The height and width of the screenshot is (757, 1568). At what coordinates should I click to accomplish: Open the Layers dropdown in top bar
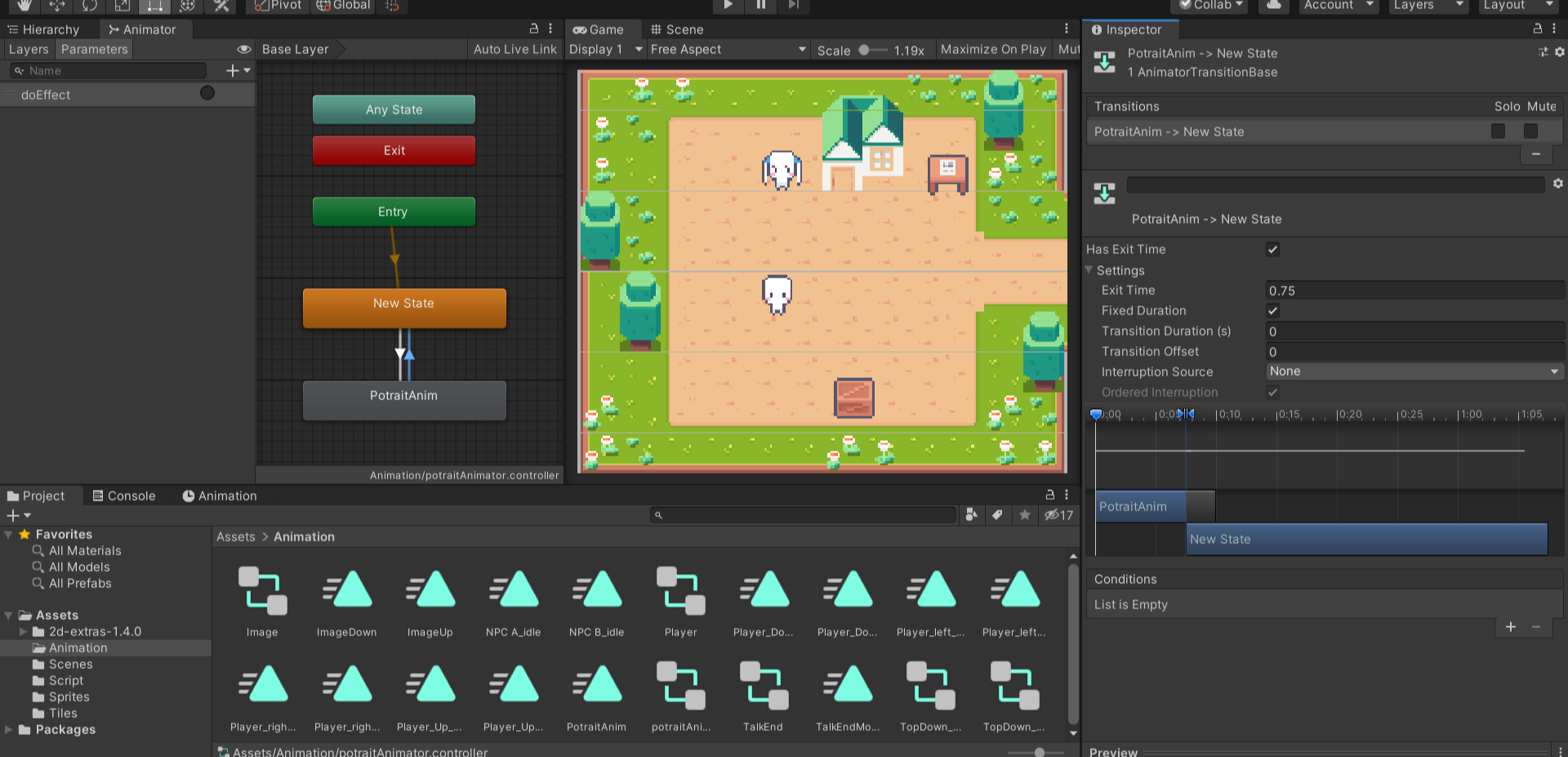tap(1428, 5)
